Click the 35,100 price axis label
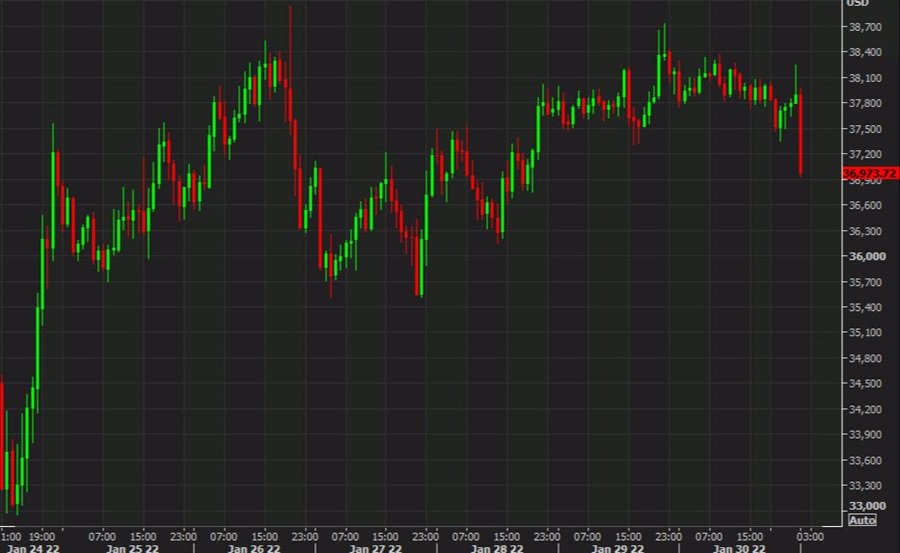The height and width of the screenshot is (553, 900). pyautogui.click(x=866, y=333)
